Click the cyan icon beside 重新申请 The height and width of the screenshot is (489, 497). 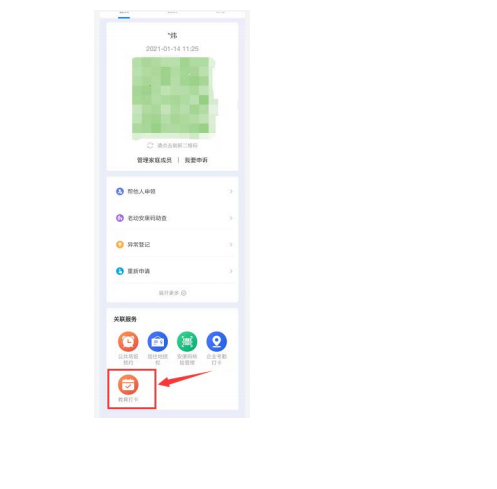pos(120,271)
